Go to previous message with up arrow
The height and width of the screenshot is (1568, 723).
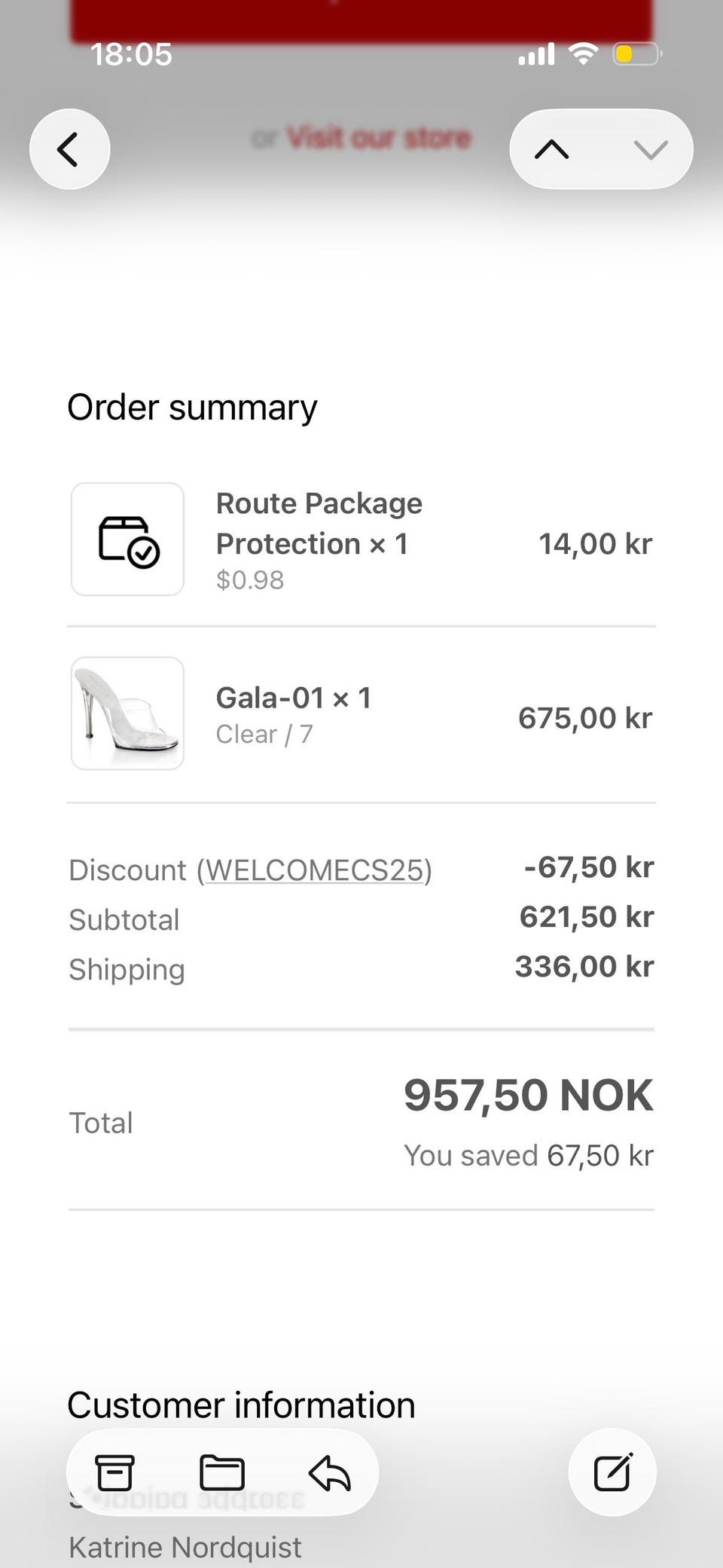pos(552,149)
